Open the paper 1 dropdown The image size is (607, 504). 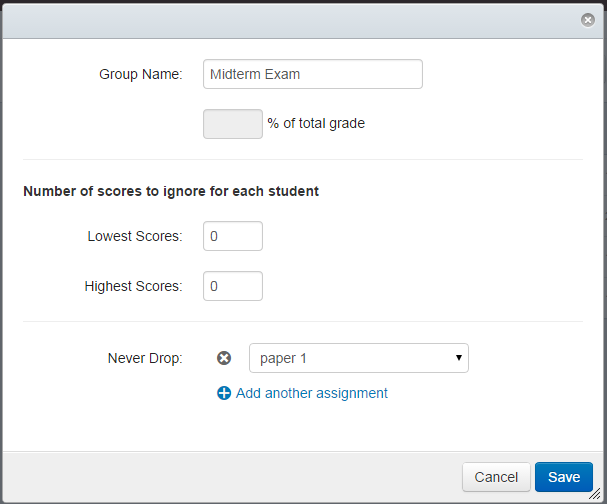[x=359, y=358]
